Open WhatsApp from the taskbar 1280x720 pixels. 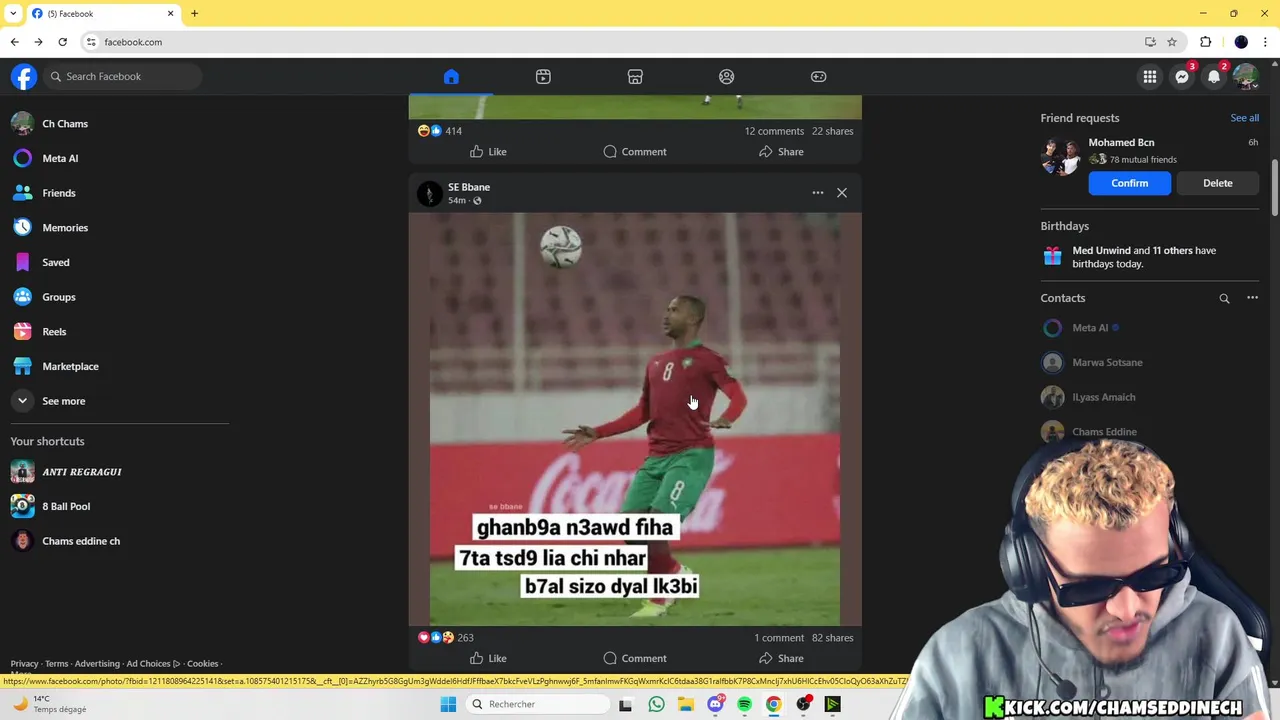656,704
